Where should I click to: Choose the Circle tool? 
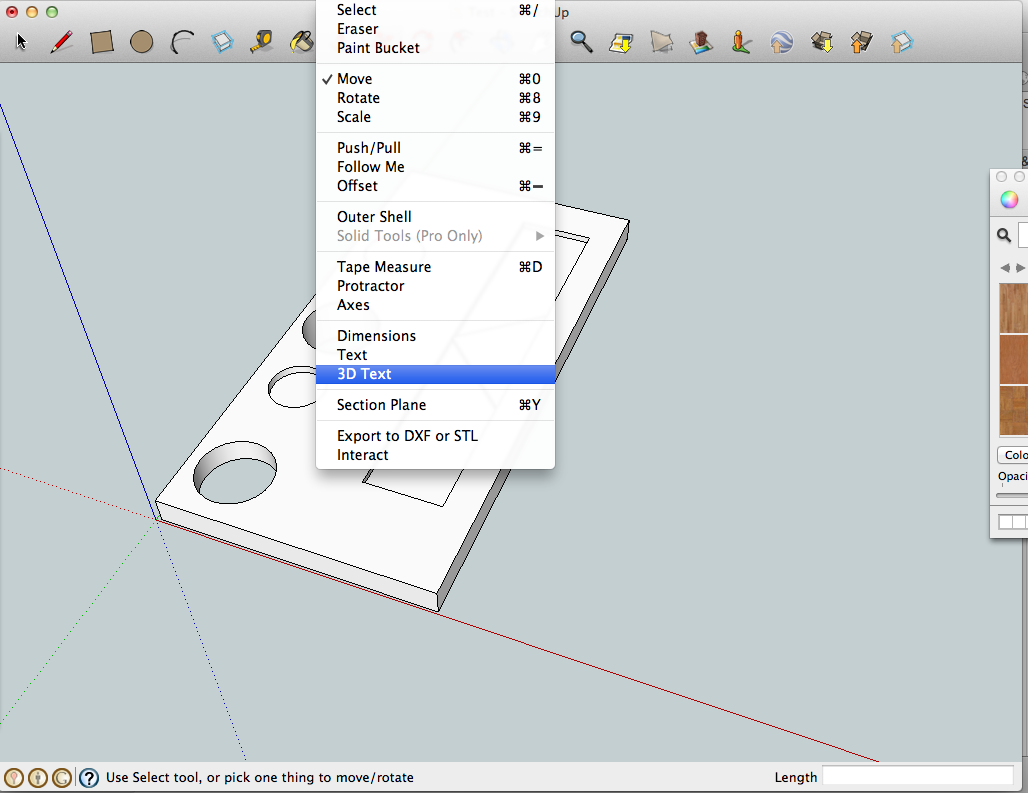(142, 42)
